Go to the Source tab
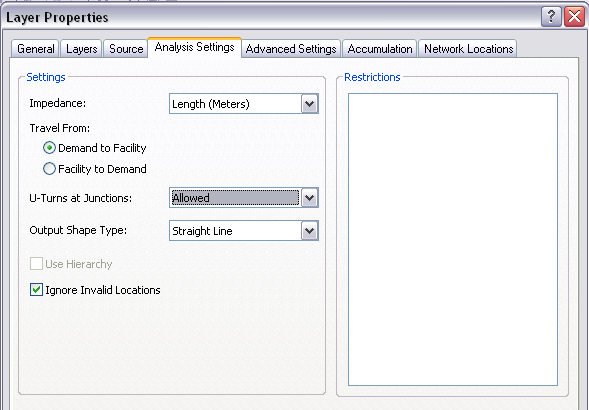Screen dimensions: 589x410 coord(125,49)
